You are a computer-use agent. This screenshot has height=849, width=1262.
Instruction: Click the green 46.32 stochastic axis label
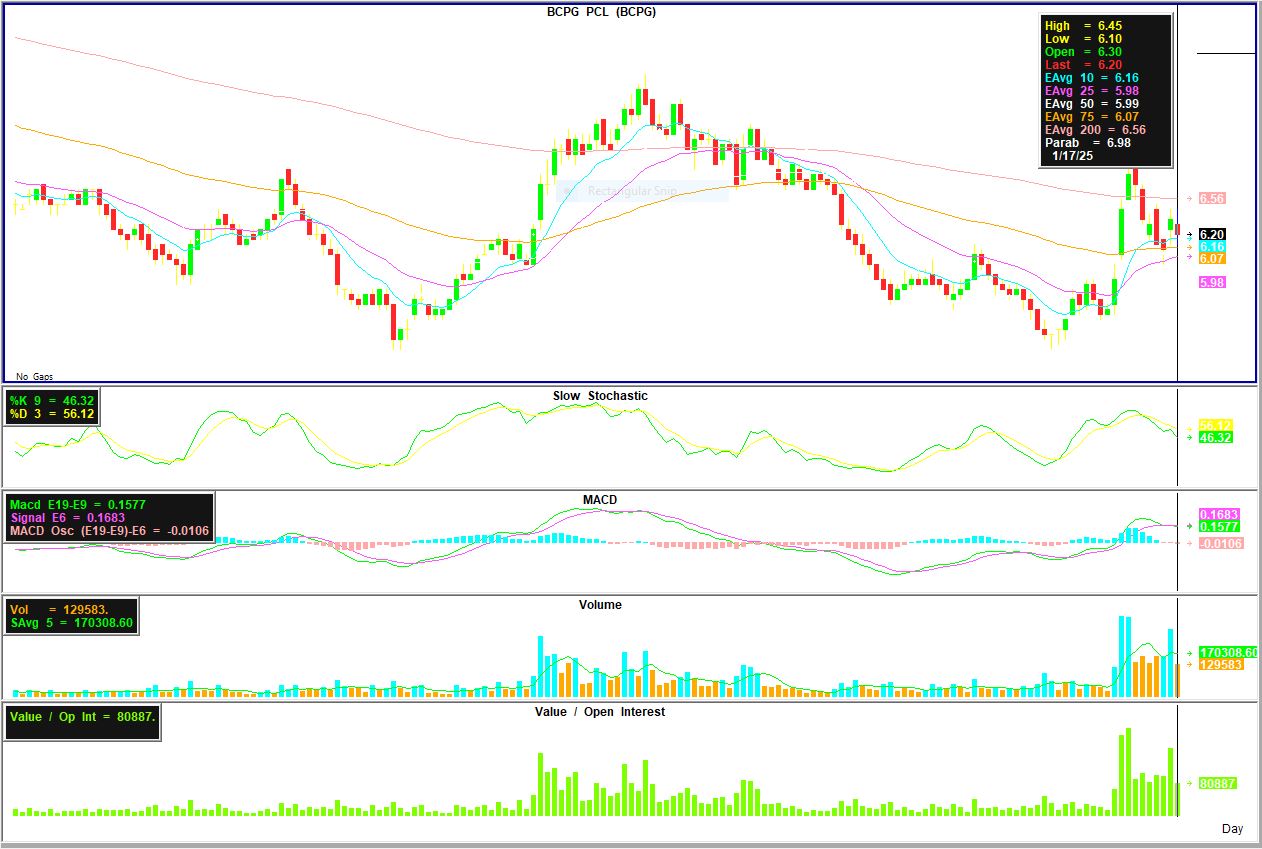point(1215,438)
